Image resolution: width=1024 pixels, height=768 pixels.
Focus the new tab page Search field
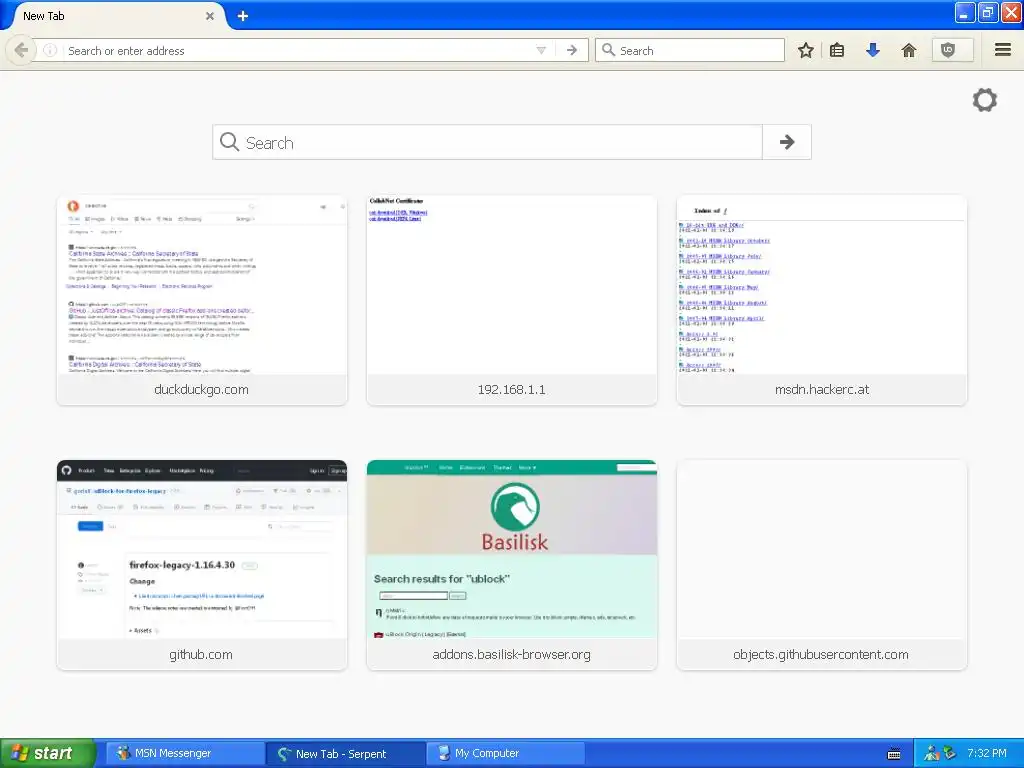[487, 142]
